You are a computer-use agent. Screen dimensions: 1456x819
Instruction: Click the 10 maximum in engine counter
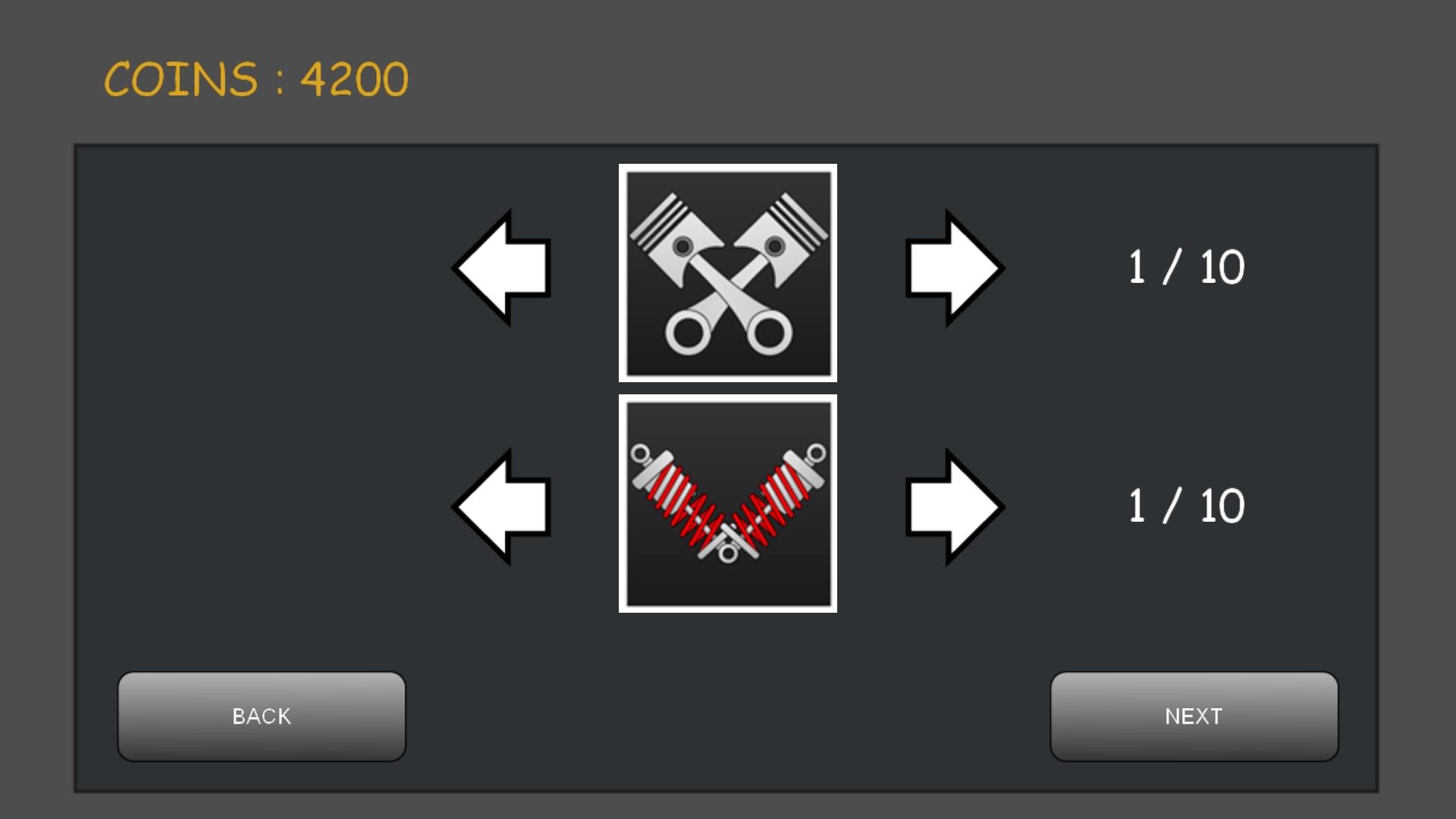pyautogui.click(x=1222, y=268)
